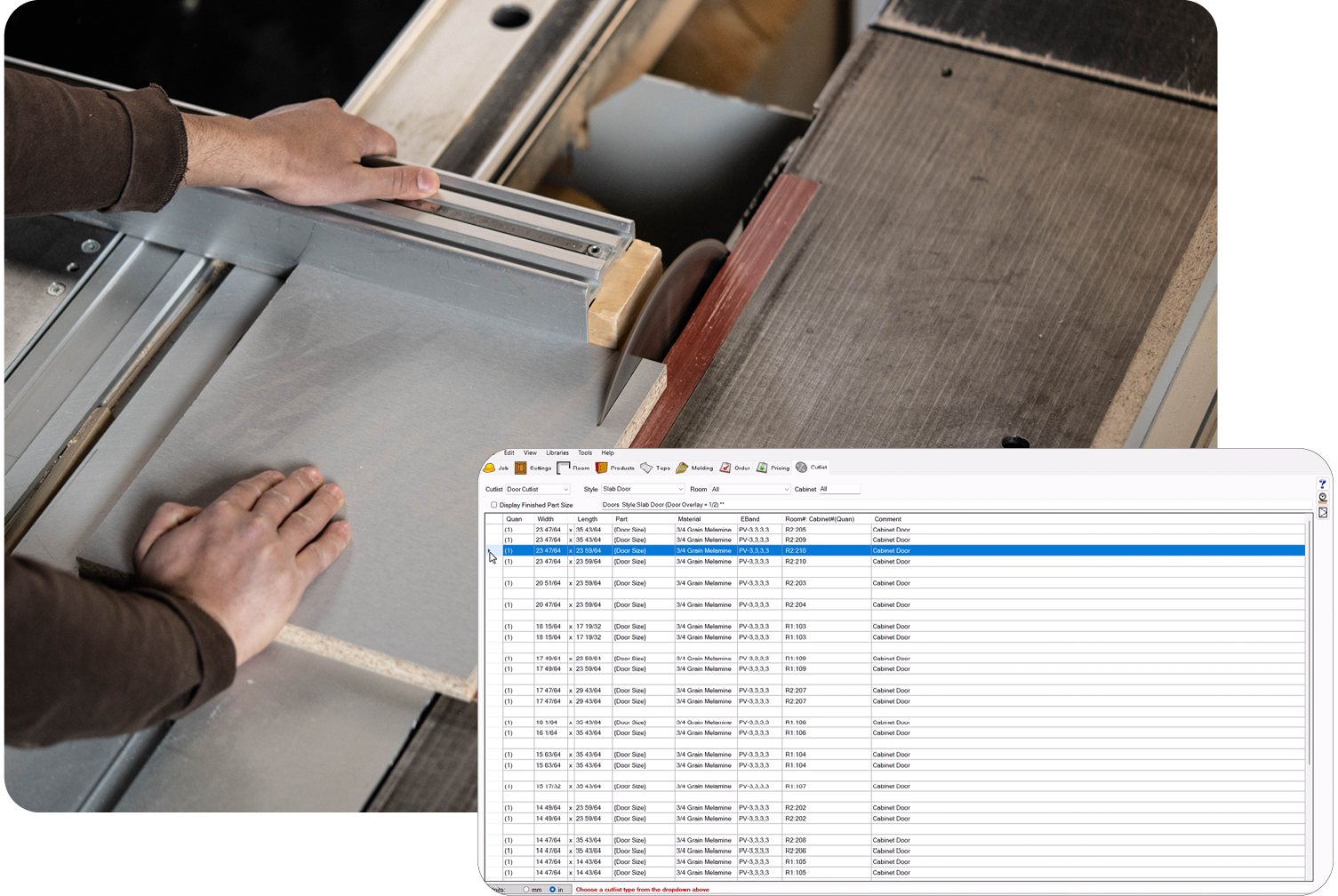Click the Material column header
Viewport: 1338px width, 896px height.
click(x=689, y=519)
